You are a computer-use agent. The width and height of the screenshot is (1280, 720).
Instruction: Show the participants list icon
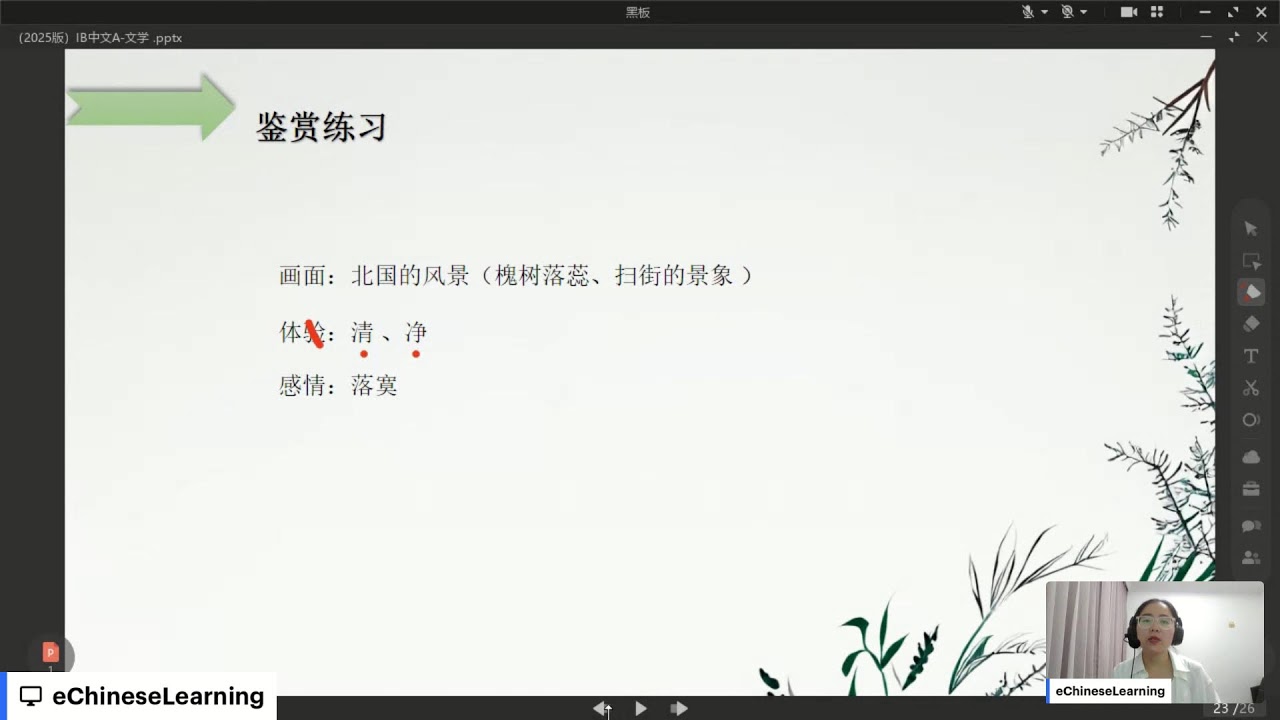click(x=1250, y=558)
